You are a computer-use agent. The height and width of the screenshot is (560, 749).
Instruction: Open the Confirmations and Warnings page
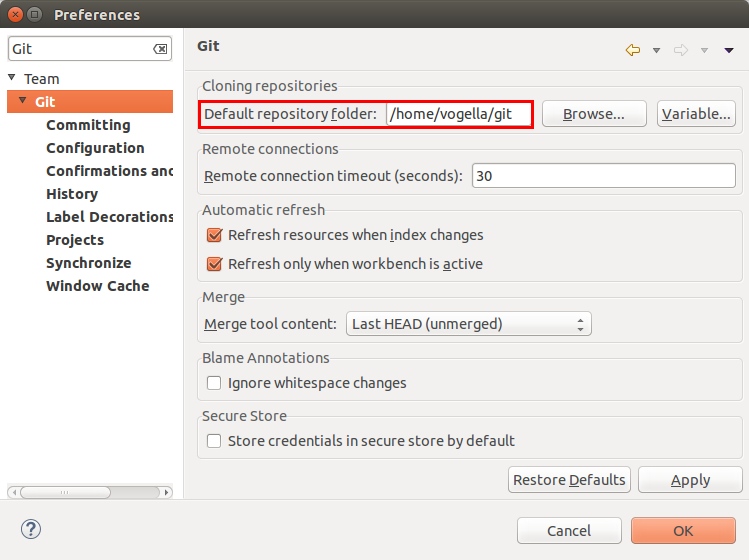109,171
